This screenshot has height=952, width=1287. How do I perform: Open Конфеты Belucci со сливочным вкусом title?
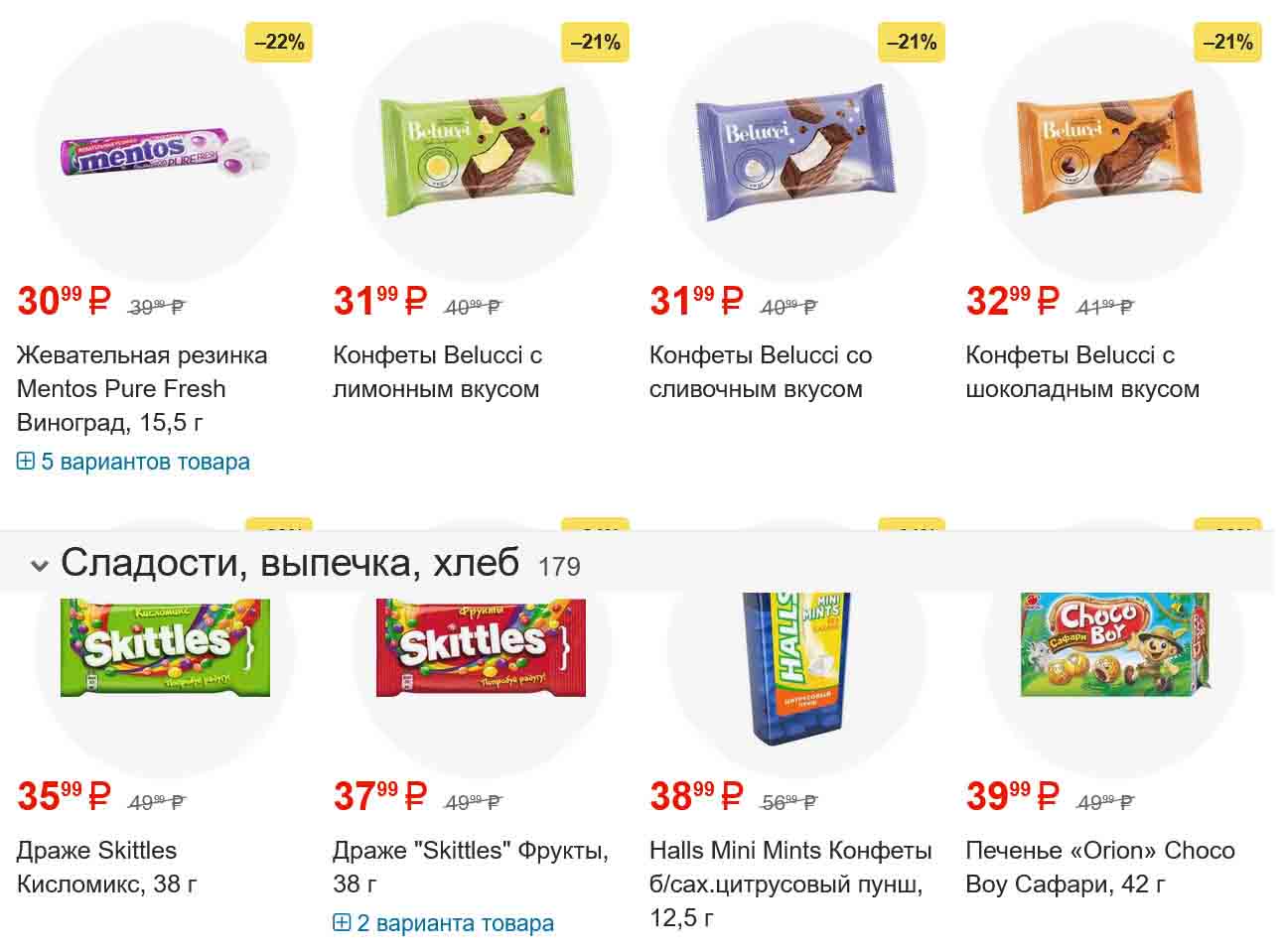[x=760, y=372]
